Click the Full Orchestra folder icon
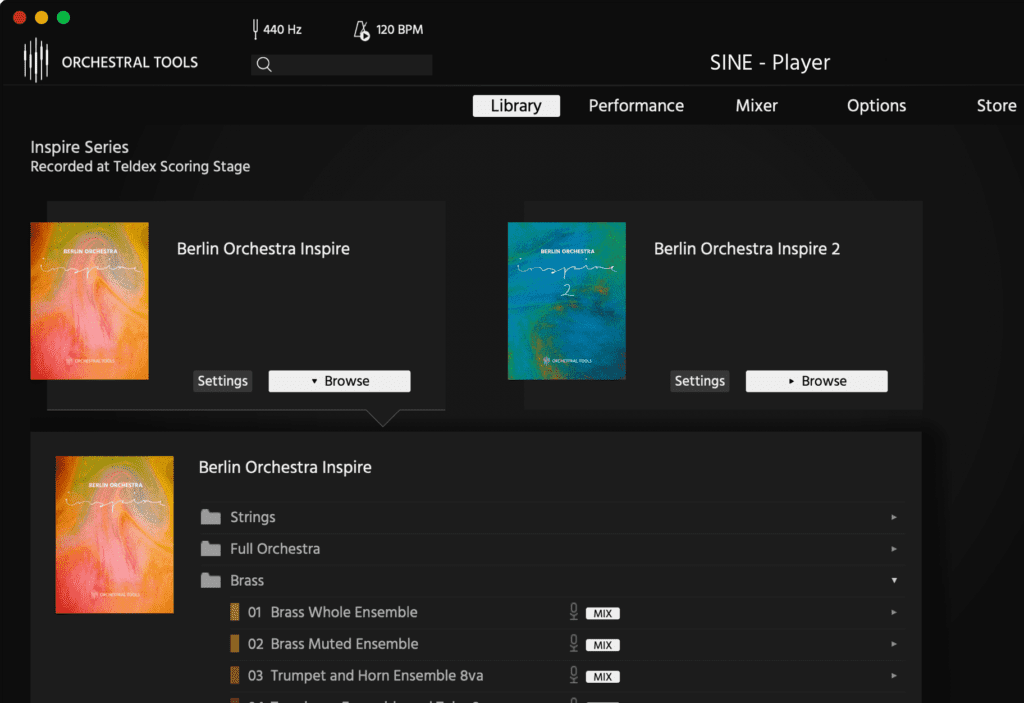Screen dimensions: 1024x703 tap(210, 548)
